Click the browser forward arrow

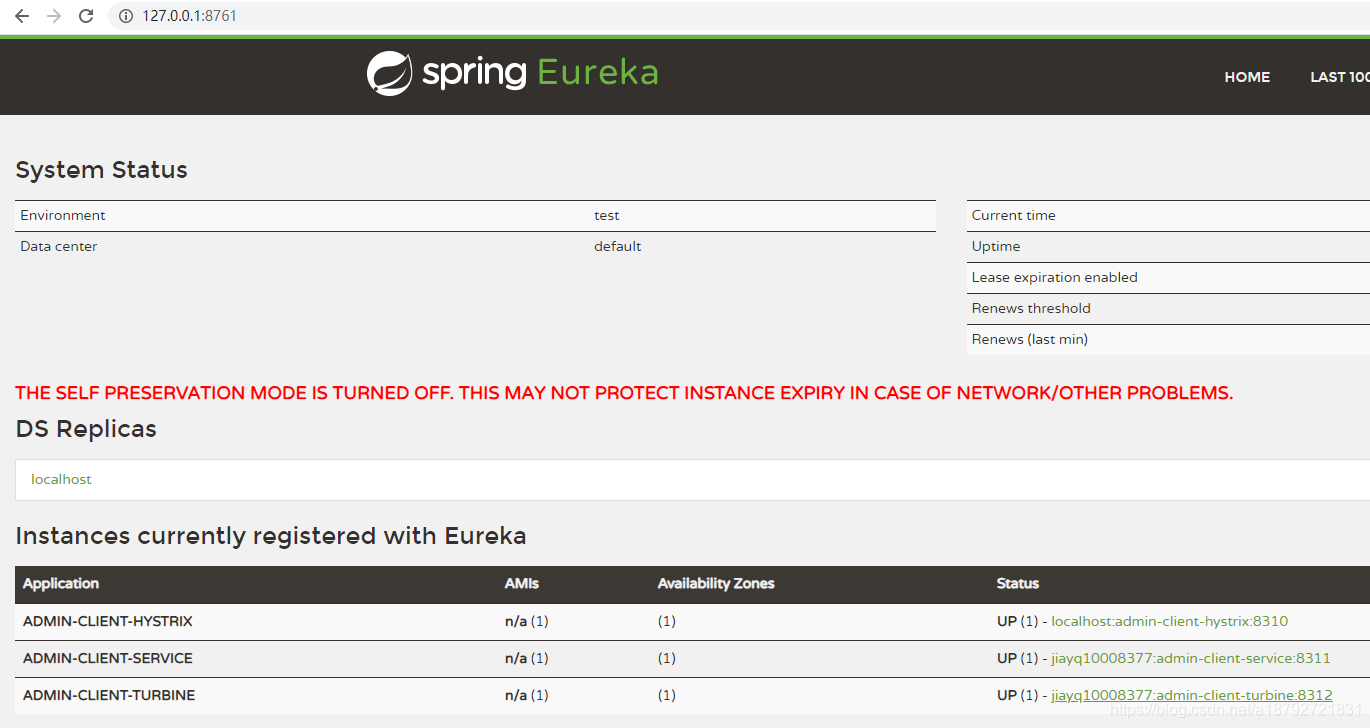pyautogui.click(x=54, y=16)
